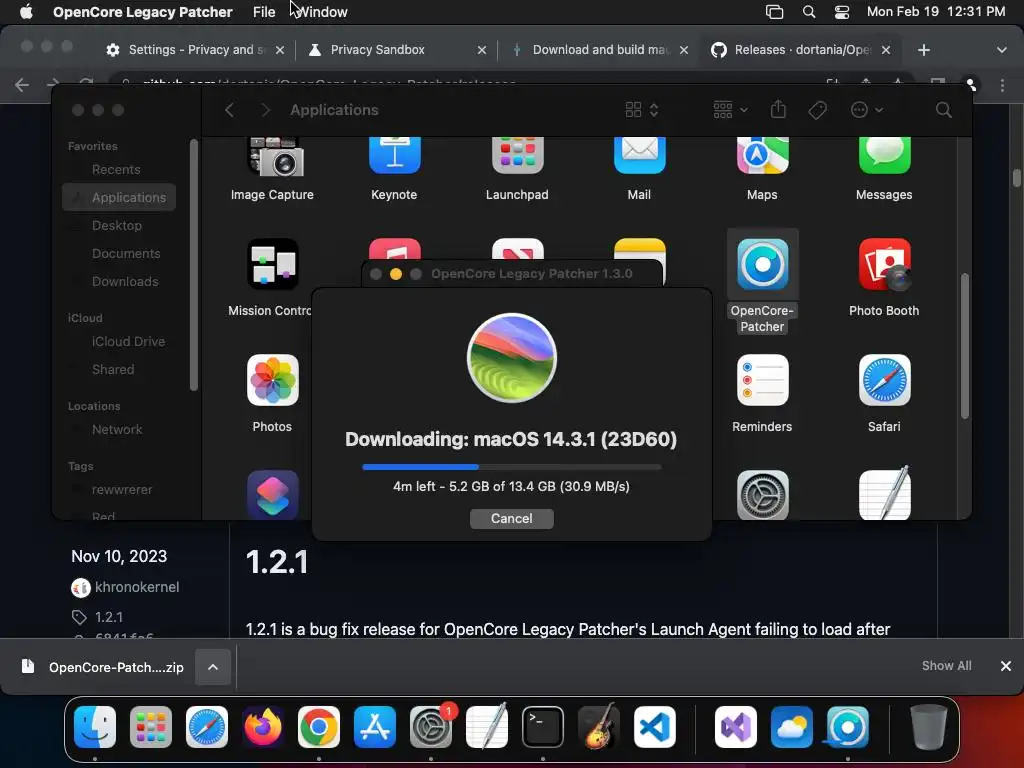Open Safari in the Applications folder
This screenshot has width=1024, height=768.
(x=884, y=380)
